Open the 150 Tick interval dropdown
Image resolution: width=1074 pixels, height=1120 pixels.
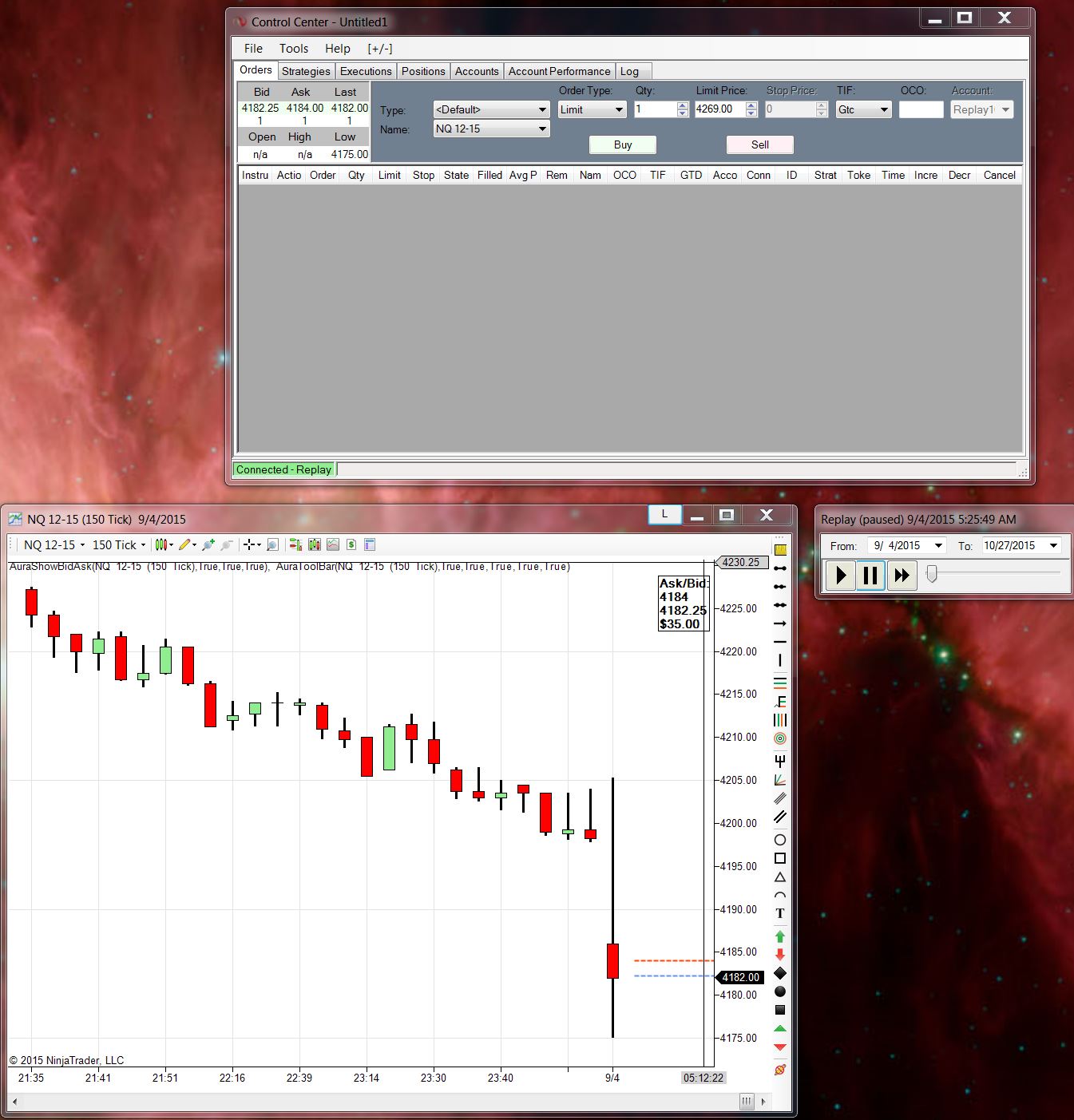tap(119, 544)
